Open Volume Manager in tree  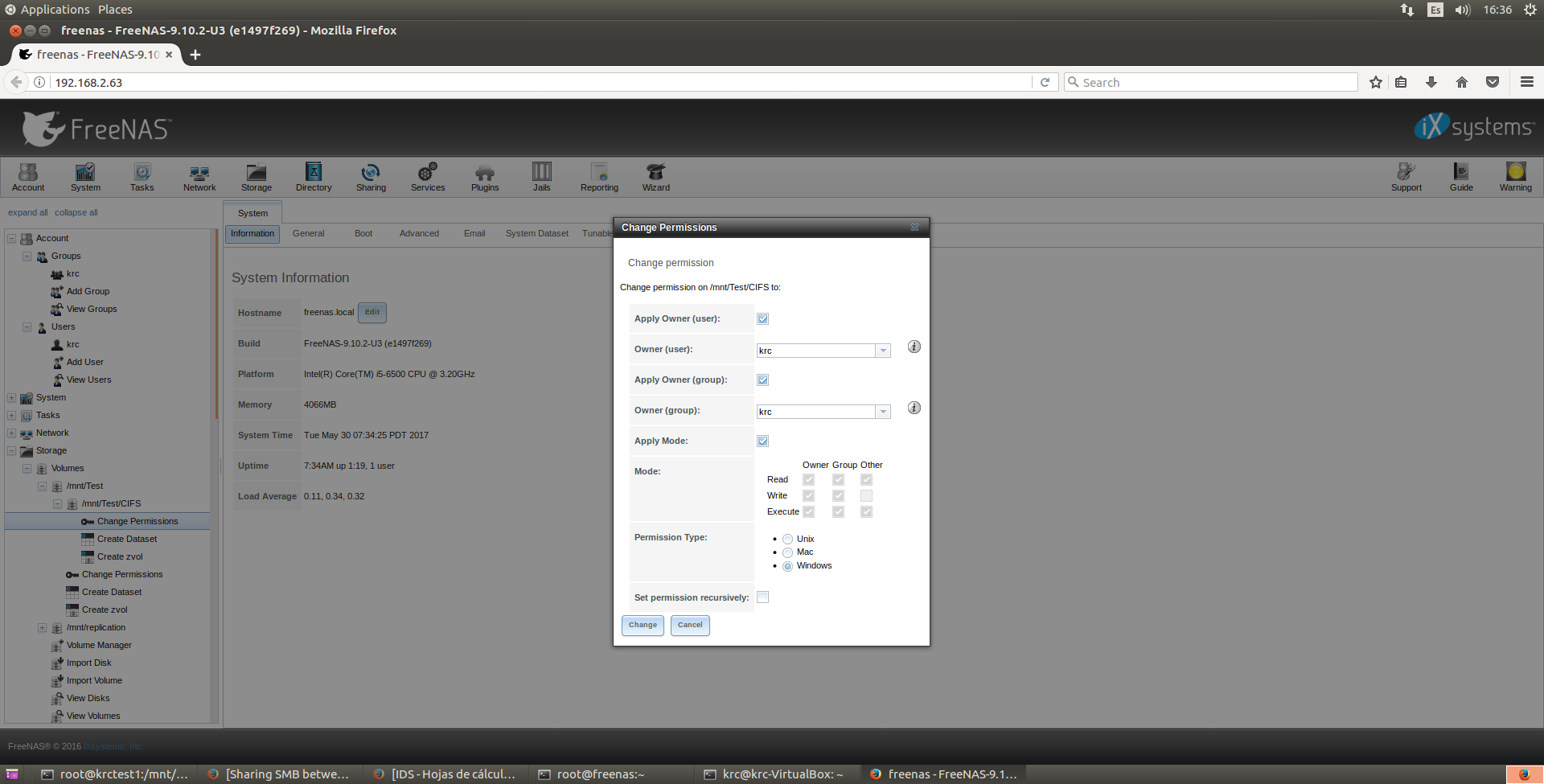pos(98,645)
